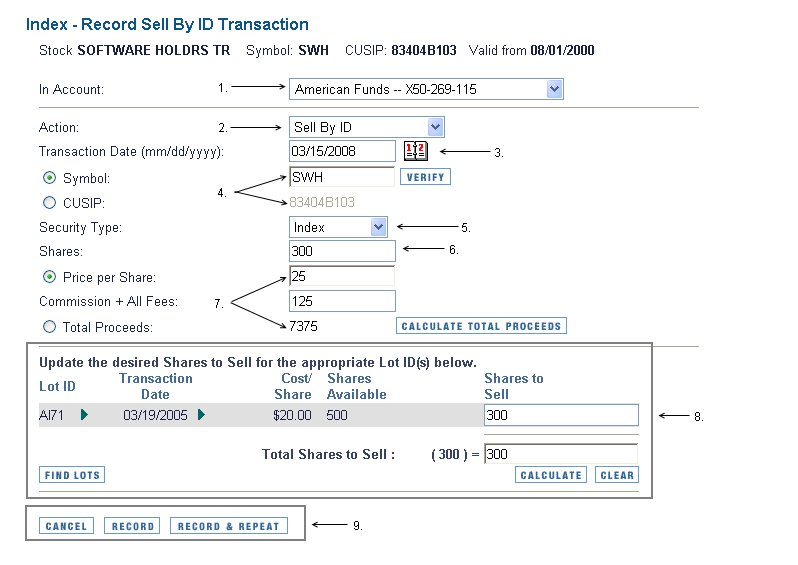Click the Verify button next to symbol

pos(425,177)
